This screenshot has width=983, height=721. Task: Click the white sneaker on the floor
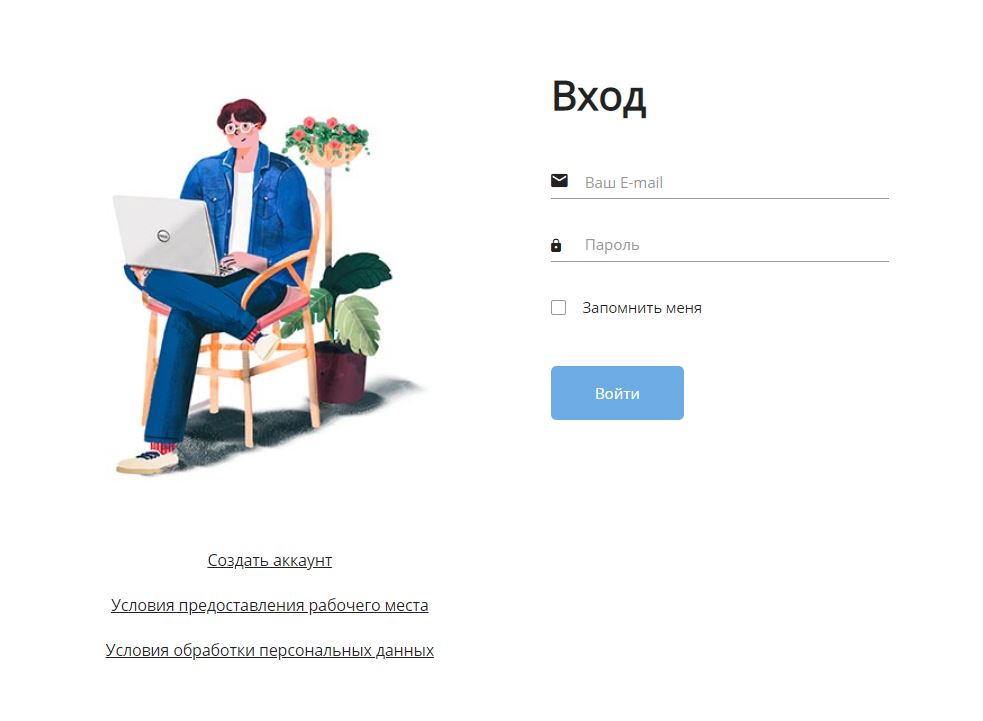148,462
